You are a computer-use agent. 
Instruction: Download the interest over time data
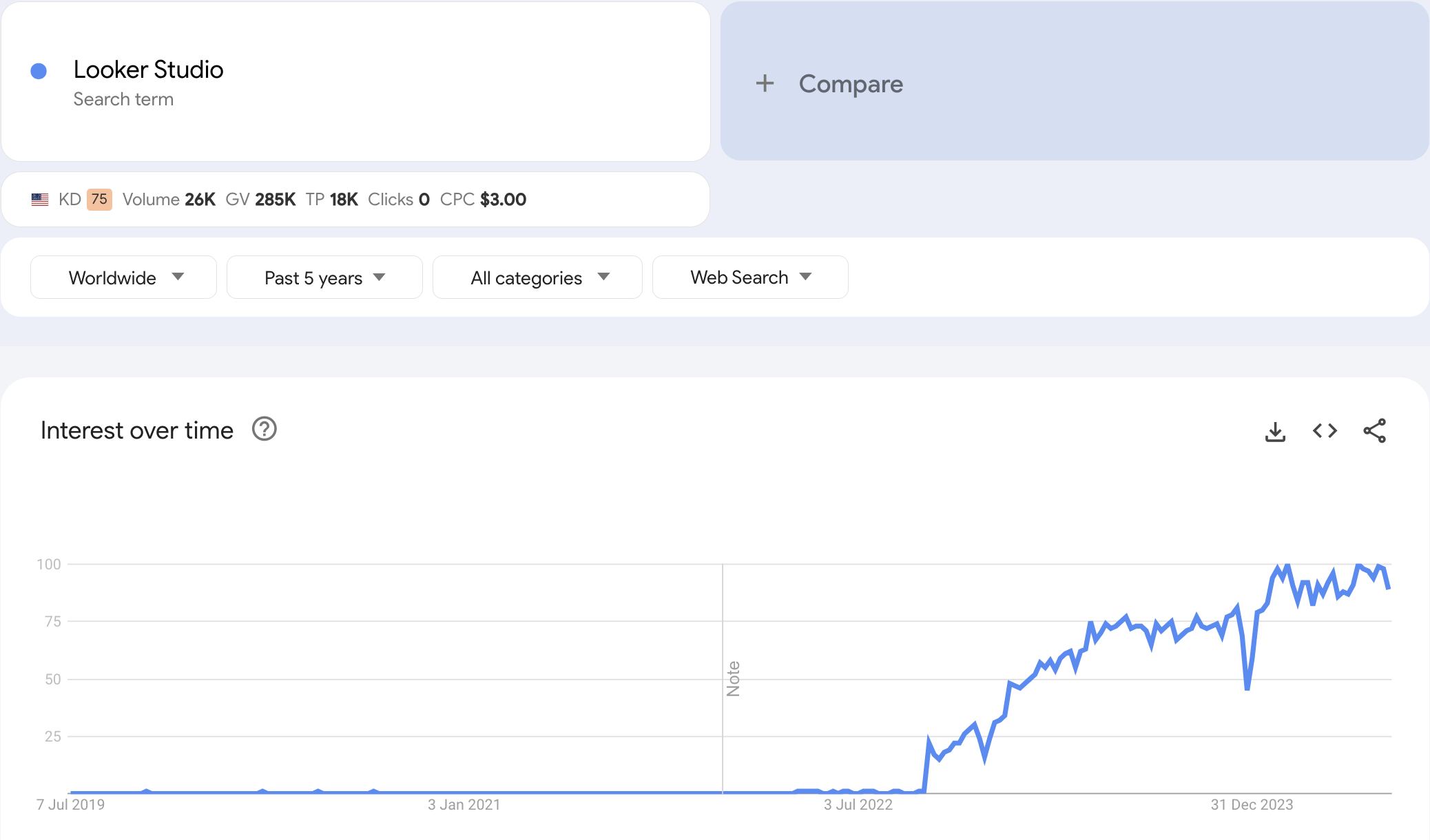tap(1275, 432)
